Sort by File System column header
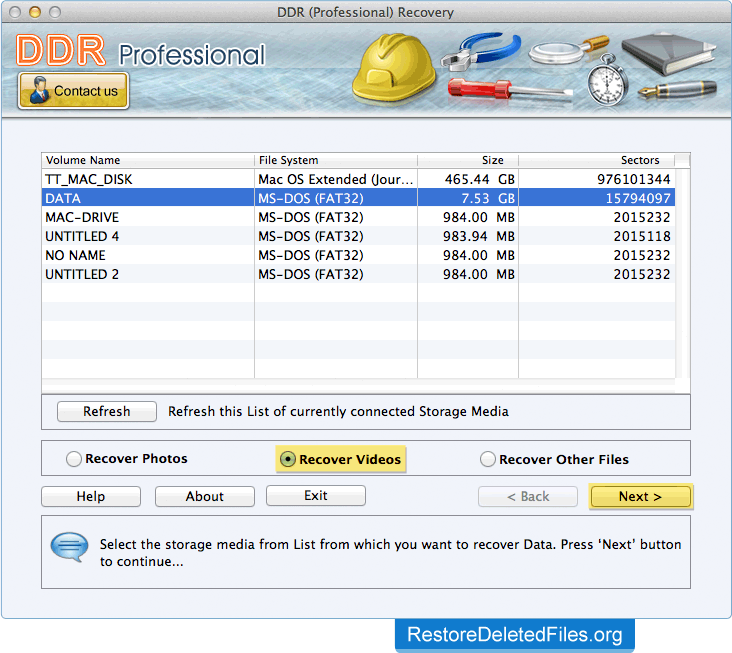Image resolution: width=732 pixels, height=653 pixels. click(336, 160)
